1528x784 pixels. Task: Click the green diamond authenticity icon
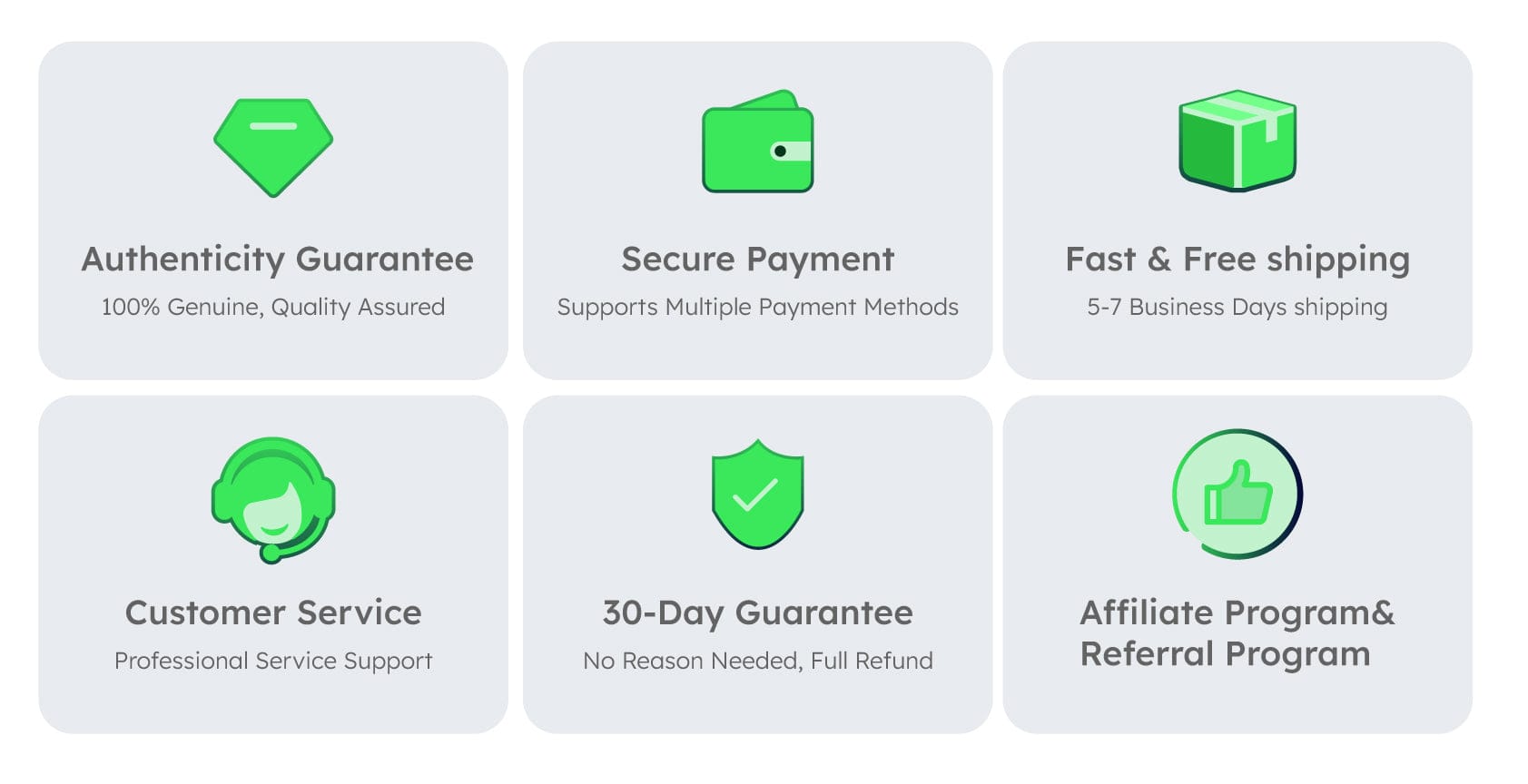[x=273, y=147]
